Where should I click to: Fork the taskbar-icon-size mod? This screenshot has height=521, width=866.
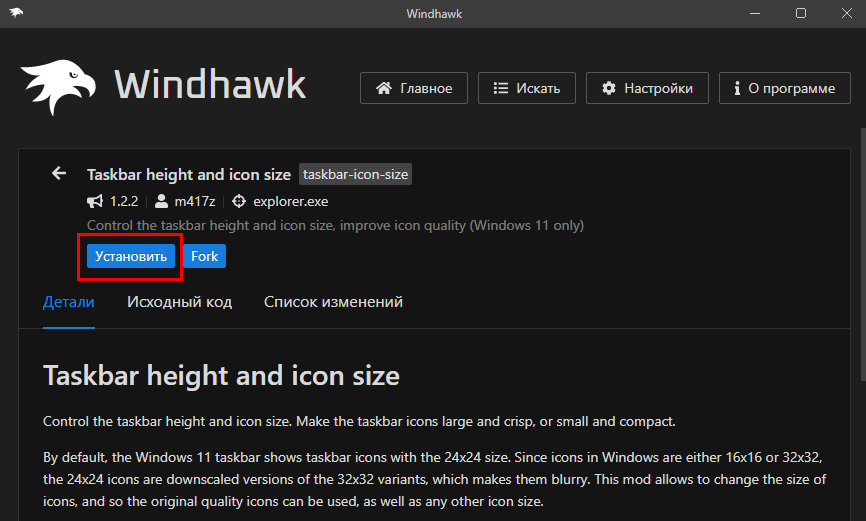204,256
